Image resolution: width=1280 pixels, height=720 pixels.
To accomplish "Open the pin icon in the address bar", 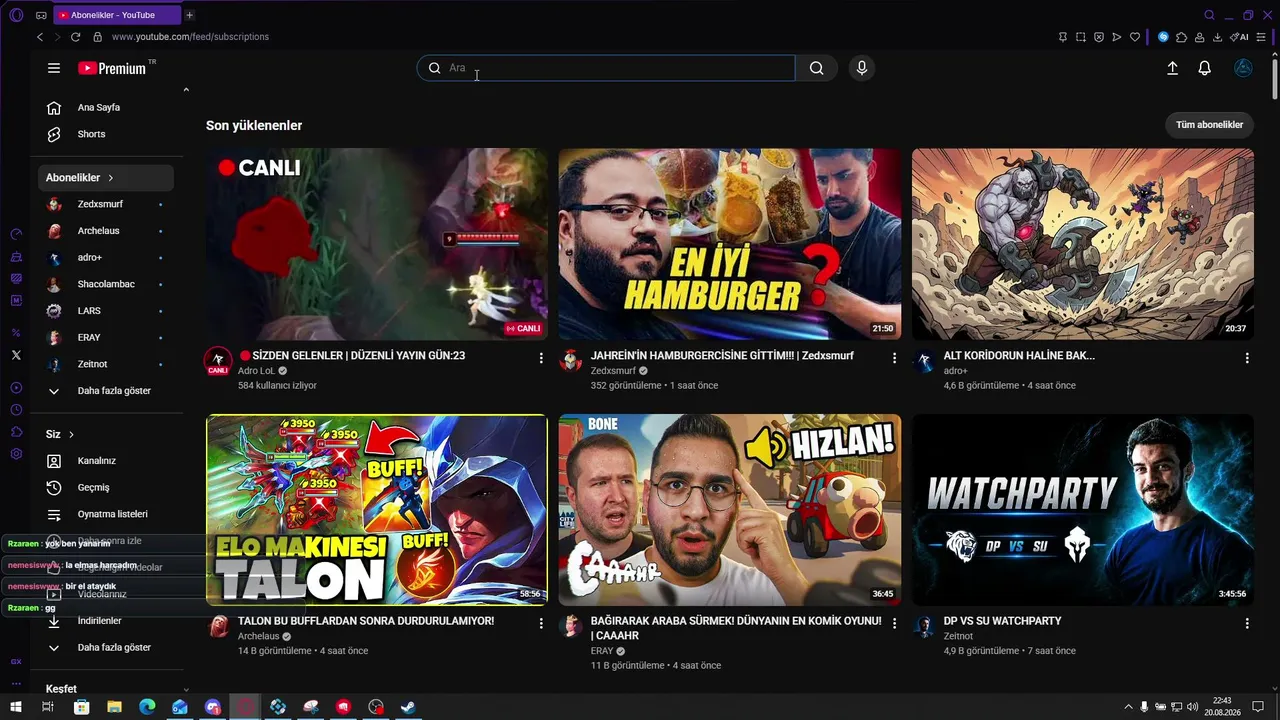I will click(1063, 37).
